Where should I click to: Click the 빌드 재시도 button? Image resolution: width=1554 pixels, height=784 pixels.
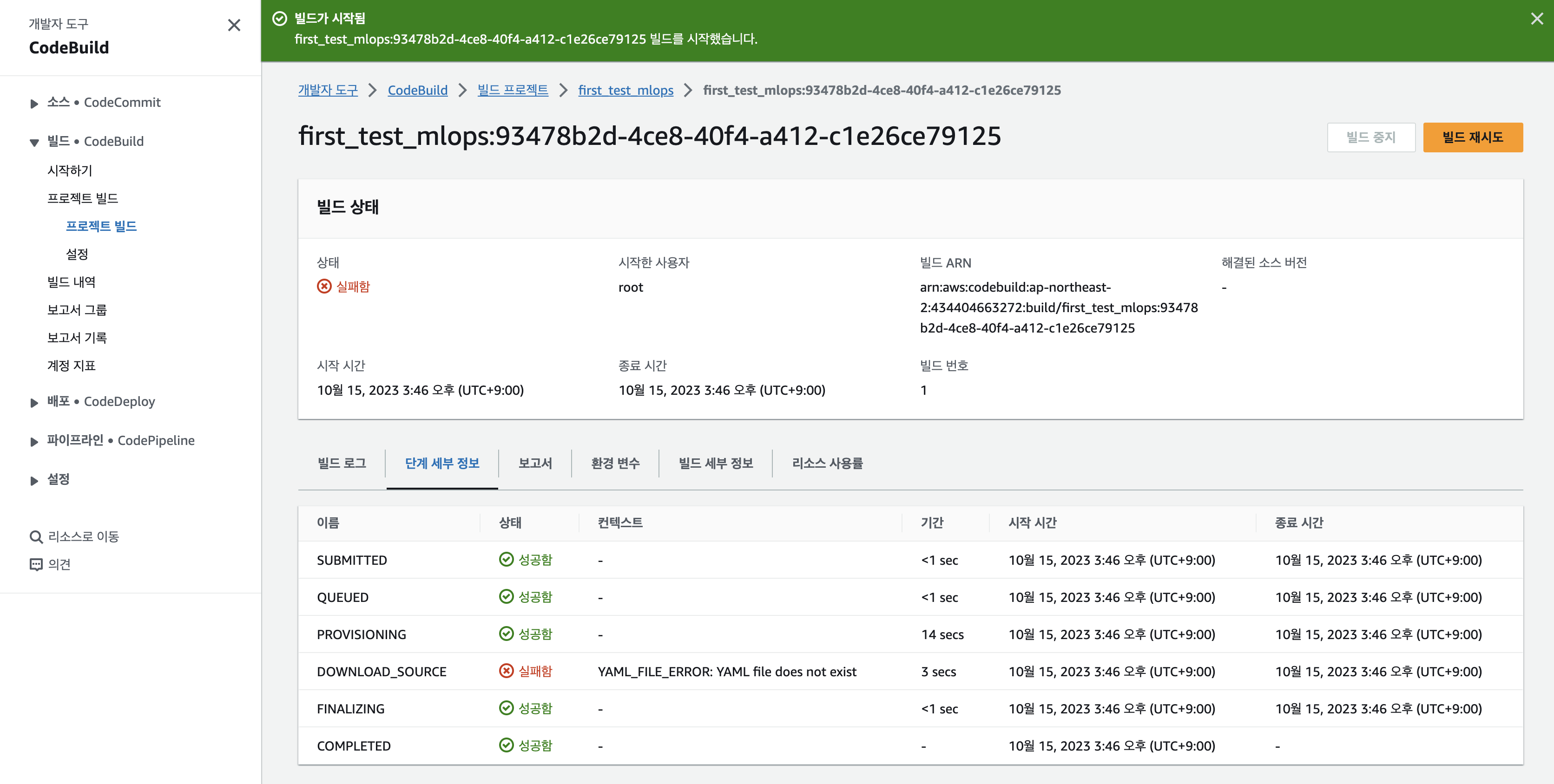(x=1472, y=137)
